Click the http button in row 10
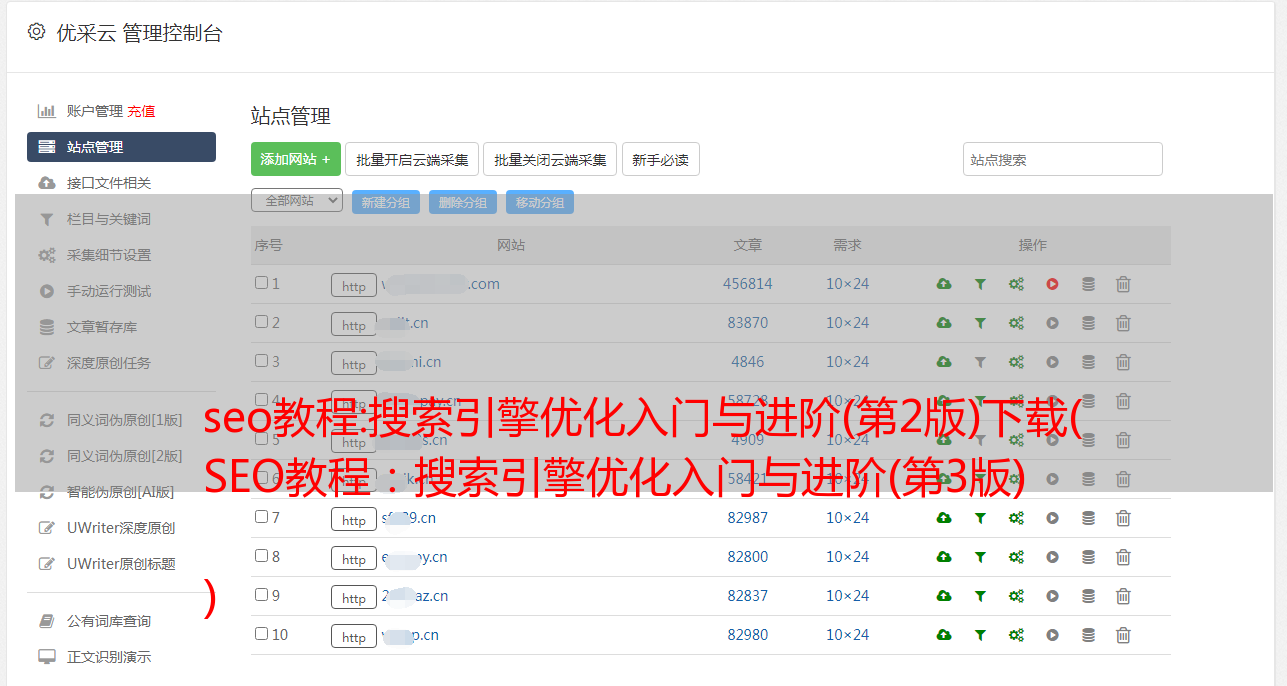This screenshot has height=686, width=1287. click(x=354, y=637)
